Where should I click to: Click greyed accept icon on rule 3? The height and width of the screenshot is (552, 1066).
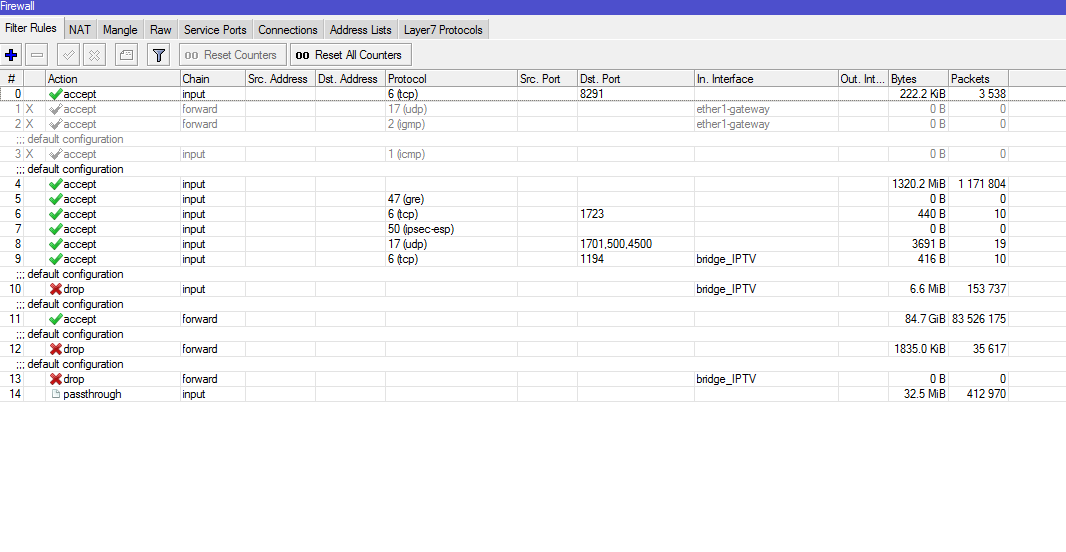click(x=56, y=154)
